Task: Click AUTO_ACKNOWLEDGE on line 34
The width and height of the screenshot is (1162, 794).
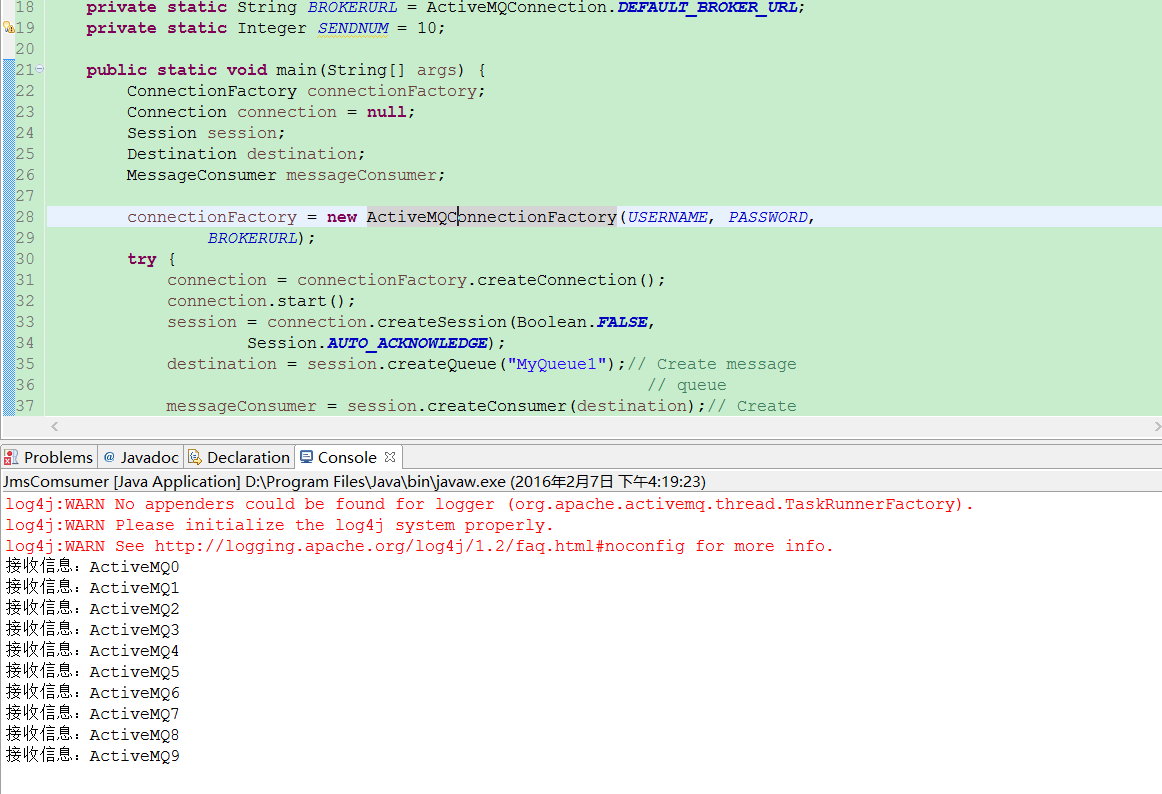Action: click(x=407, y=343)
